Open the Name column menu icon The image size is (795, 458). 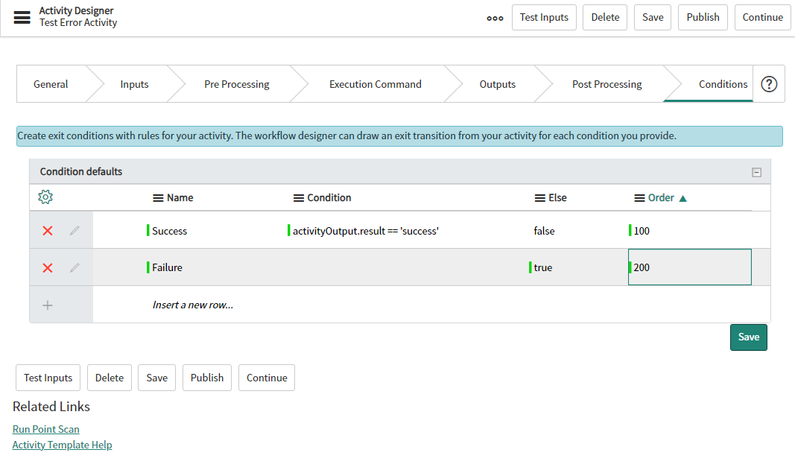point(158,198)
